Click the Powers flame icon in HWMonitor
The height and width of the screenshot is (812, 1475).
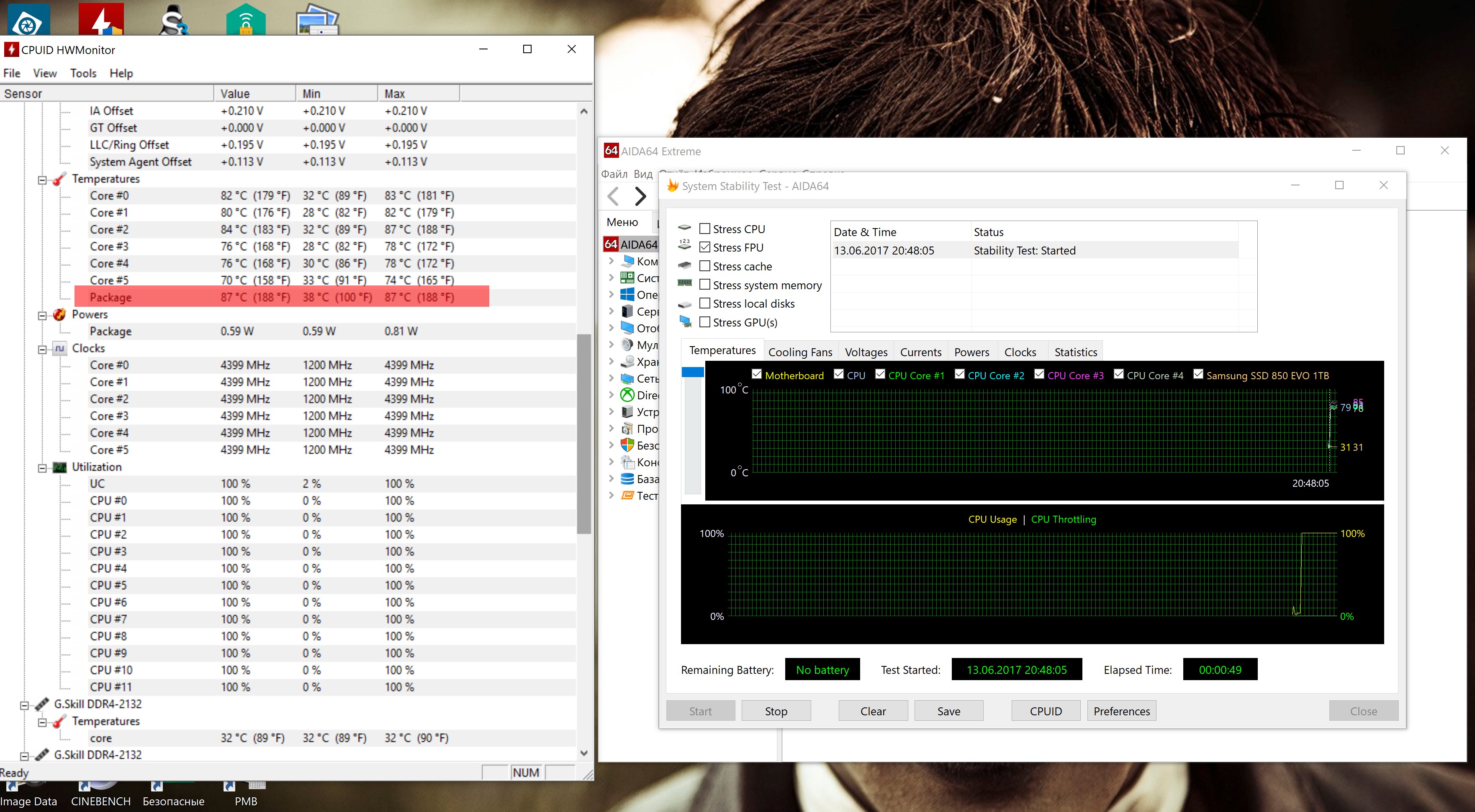point(59,314)
